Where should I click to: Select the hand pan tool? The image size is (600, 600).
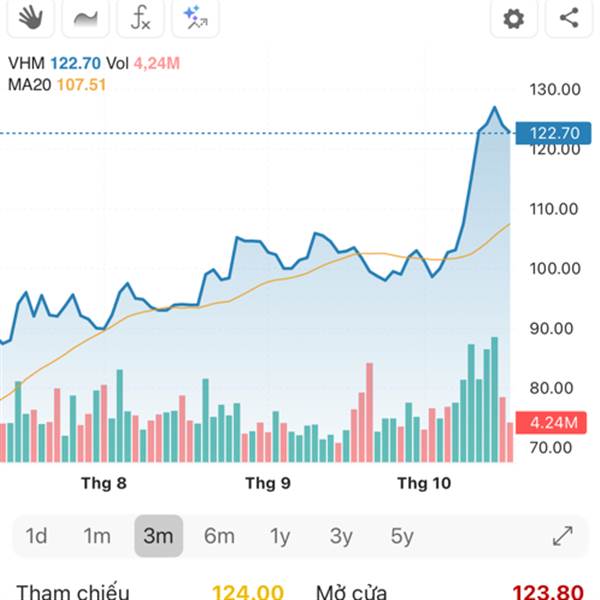(32, 17)
